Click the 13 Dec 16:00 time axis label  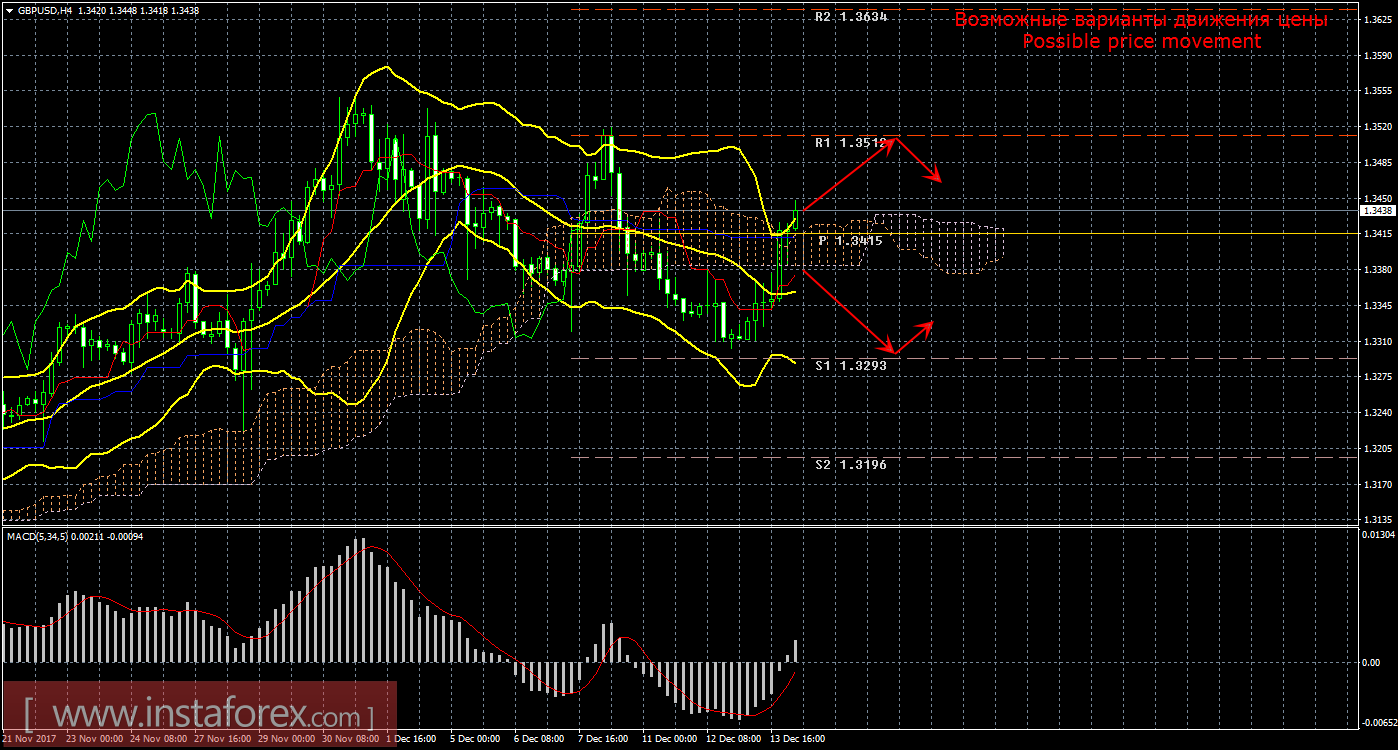[795, 739]
